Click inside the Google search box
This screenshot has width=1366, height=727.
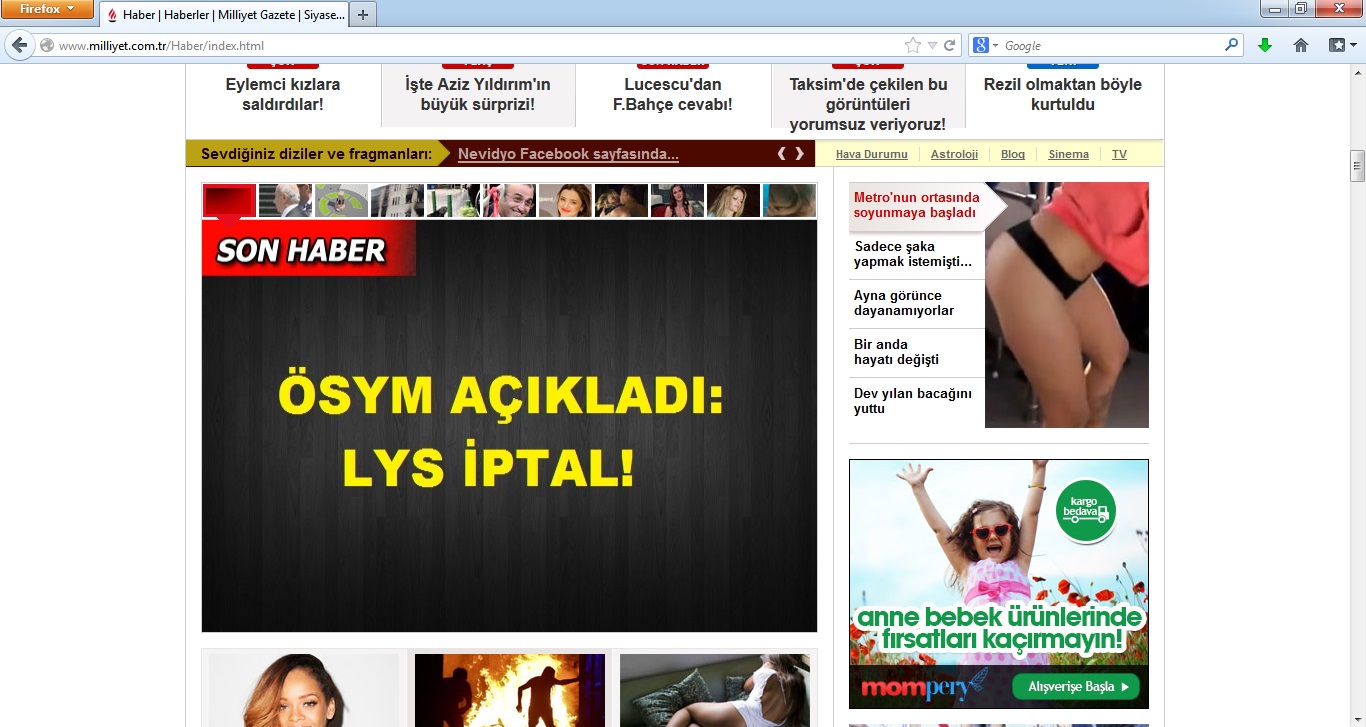[1112, 45]
